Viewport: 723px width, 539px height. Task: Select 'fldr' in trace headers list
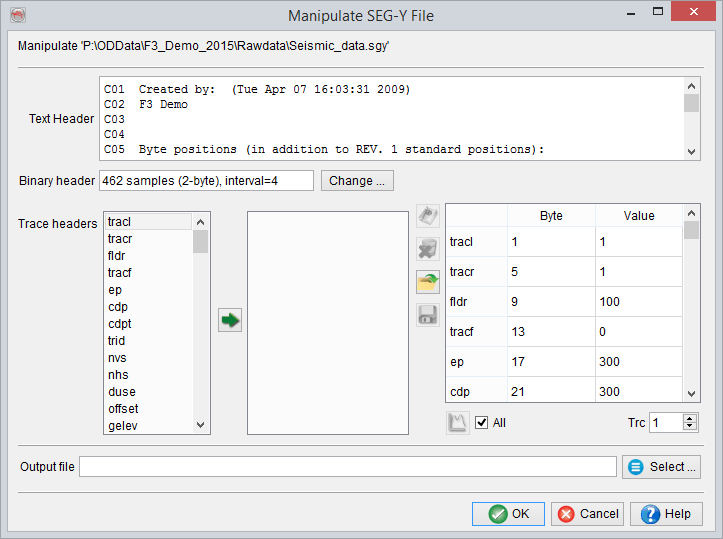pos(117,256)
